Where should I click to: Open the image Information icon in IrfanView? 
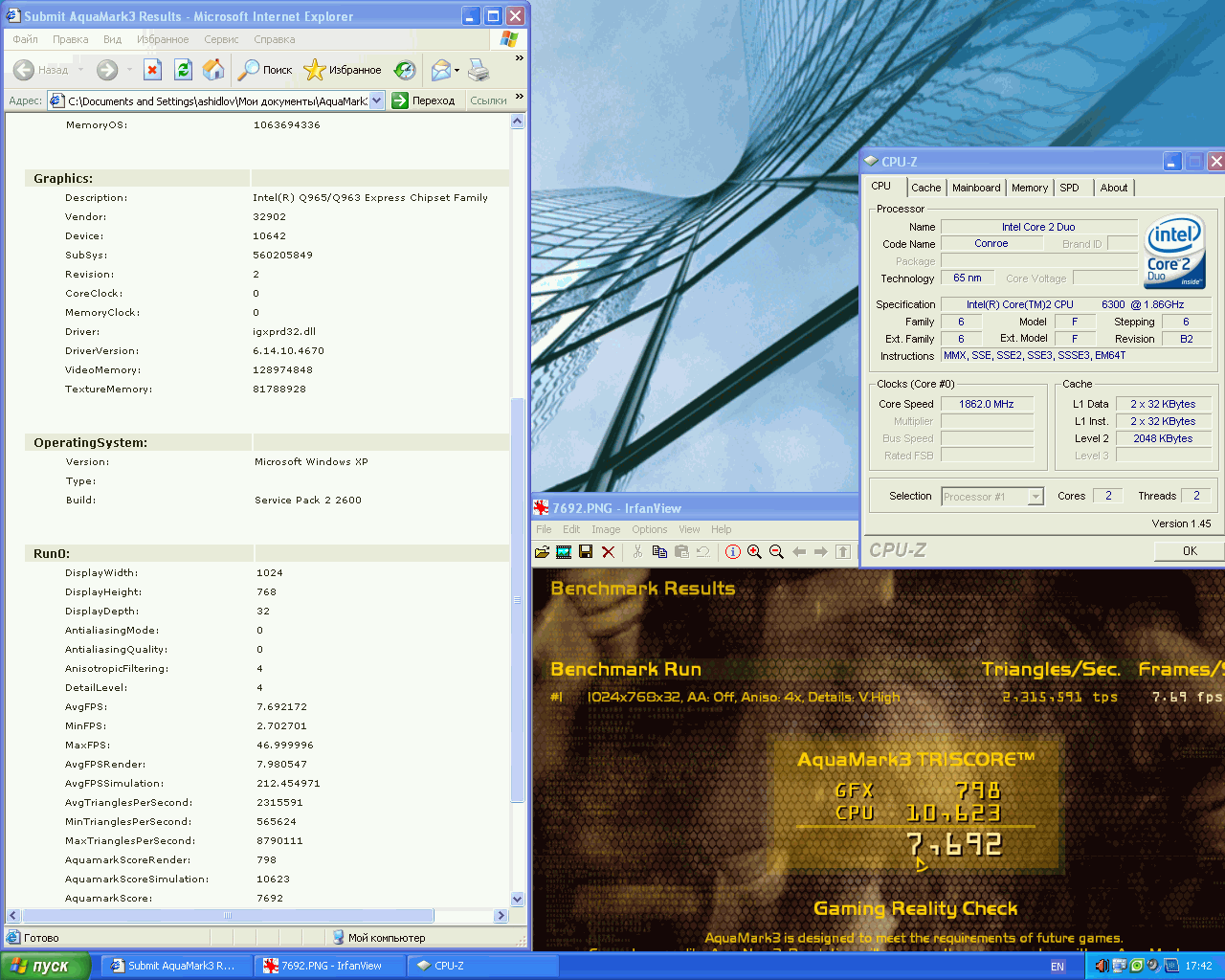[x=733, y=551]
